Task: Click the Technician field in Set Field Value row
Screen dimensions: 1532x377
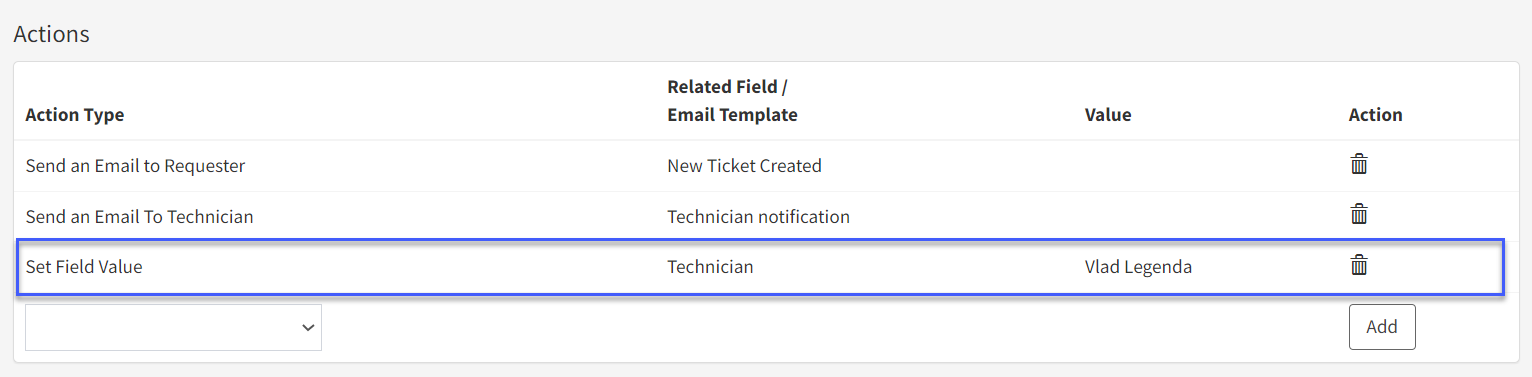Action: [710, 267]
